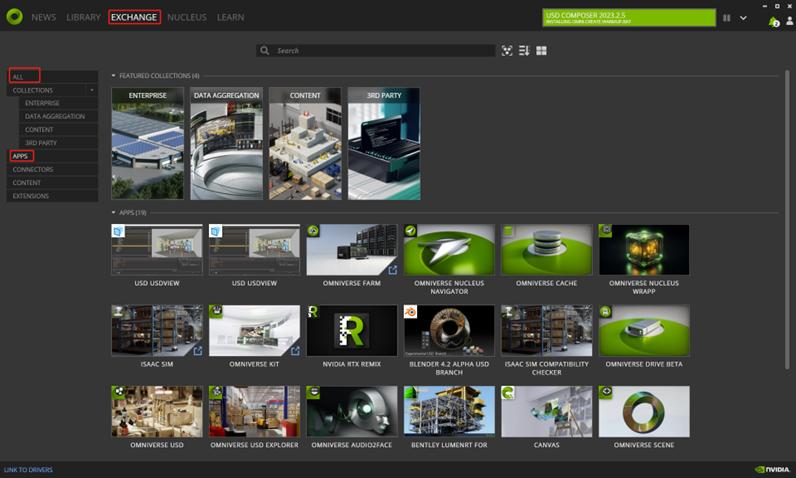Open the CONTENT featured collection card
Screen dimensions: 796x478
pos(305,144)
